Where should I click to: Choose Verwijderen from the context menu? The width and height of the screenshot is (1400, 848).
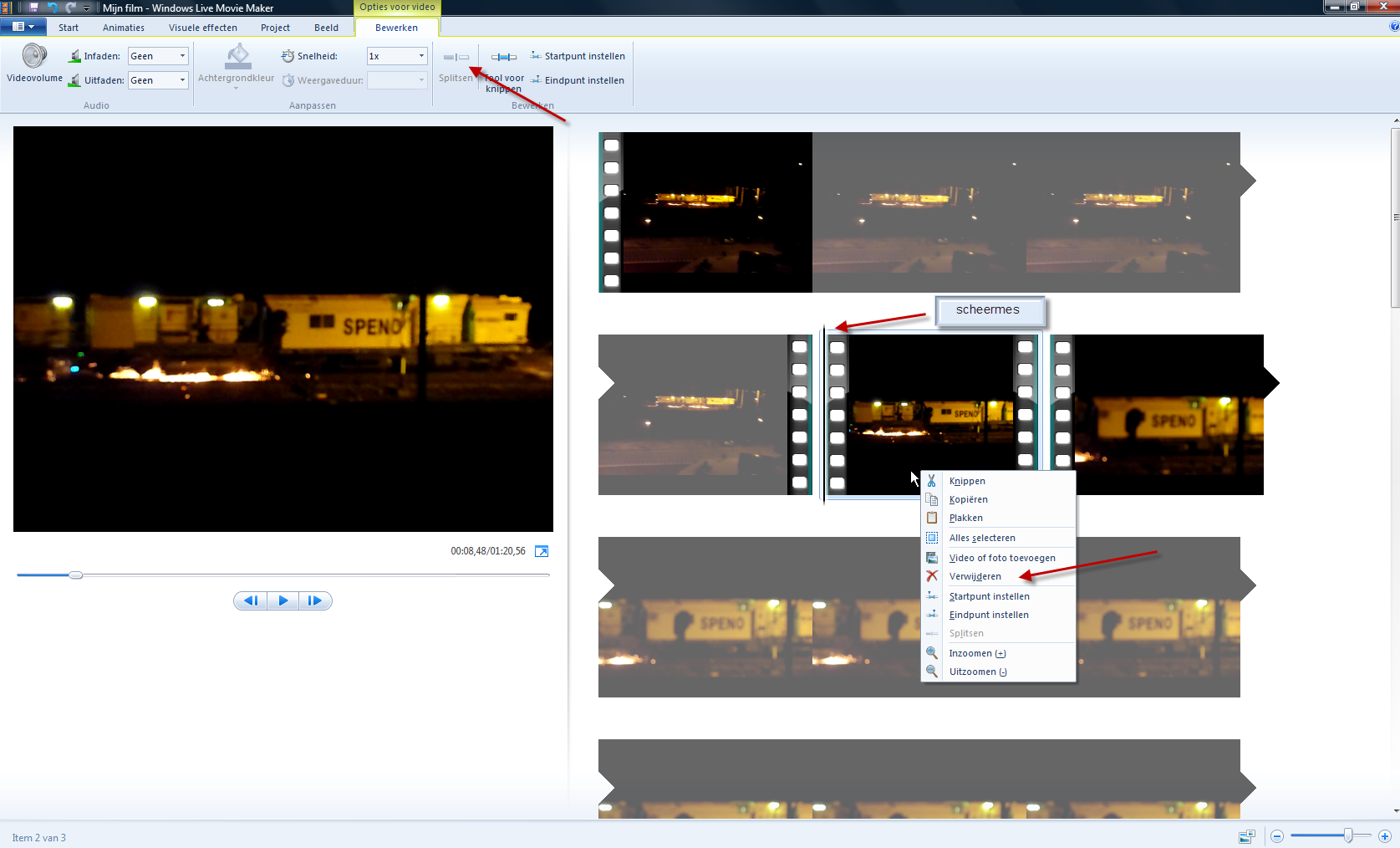975,576
